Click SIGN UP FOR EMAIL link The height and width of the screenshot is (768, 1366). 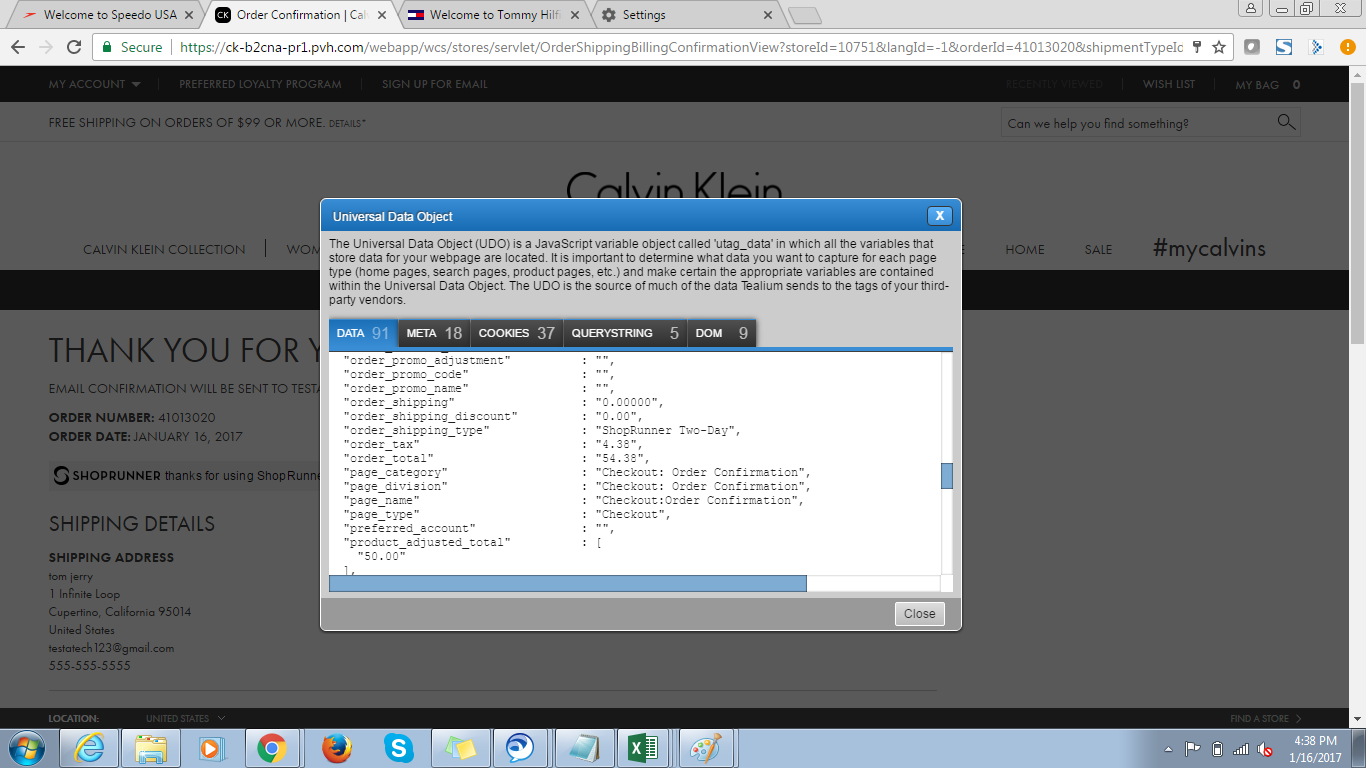coord(435,84)
